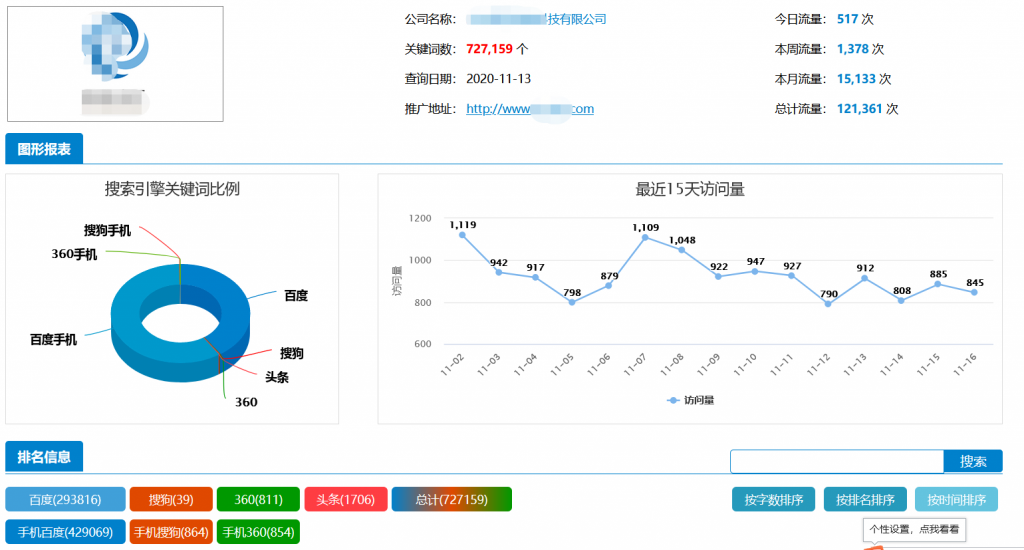Click this week's traffic value 1,378
Viewport: 1024px width, 550px height.
[853, 49]
